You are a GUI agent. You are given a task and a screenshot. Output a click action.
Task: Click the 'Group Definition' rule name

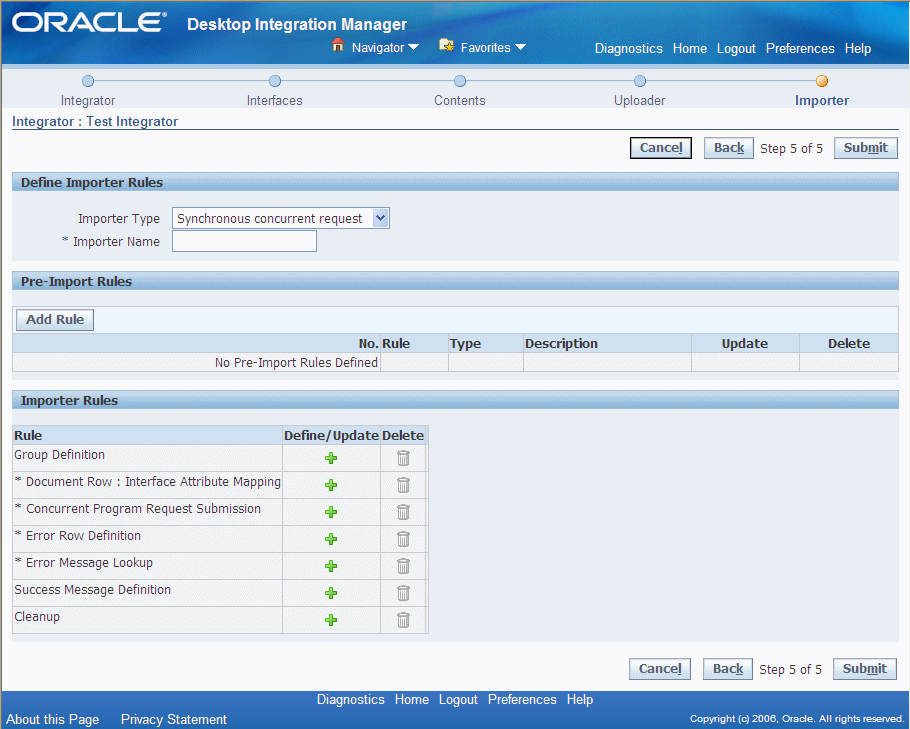coord(59,454)
